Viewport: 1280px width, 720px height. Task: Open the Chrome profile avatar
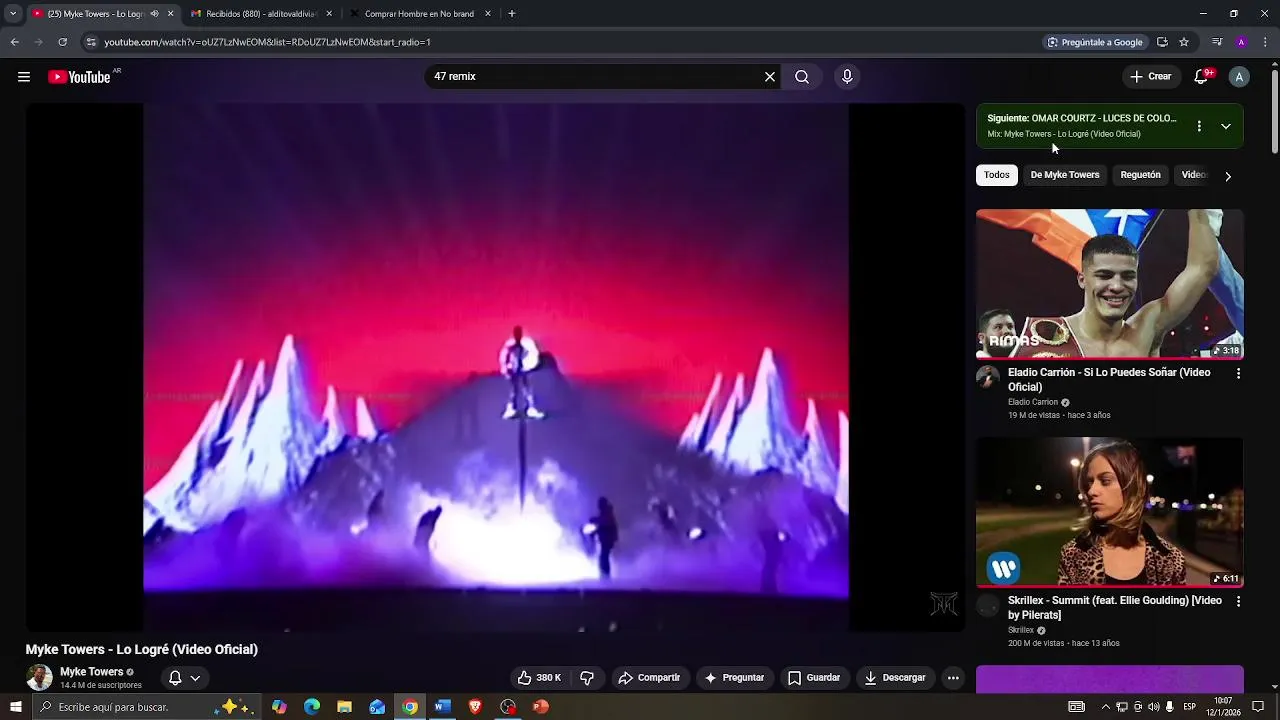pyautogui.click(x=1241, y=42)
